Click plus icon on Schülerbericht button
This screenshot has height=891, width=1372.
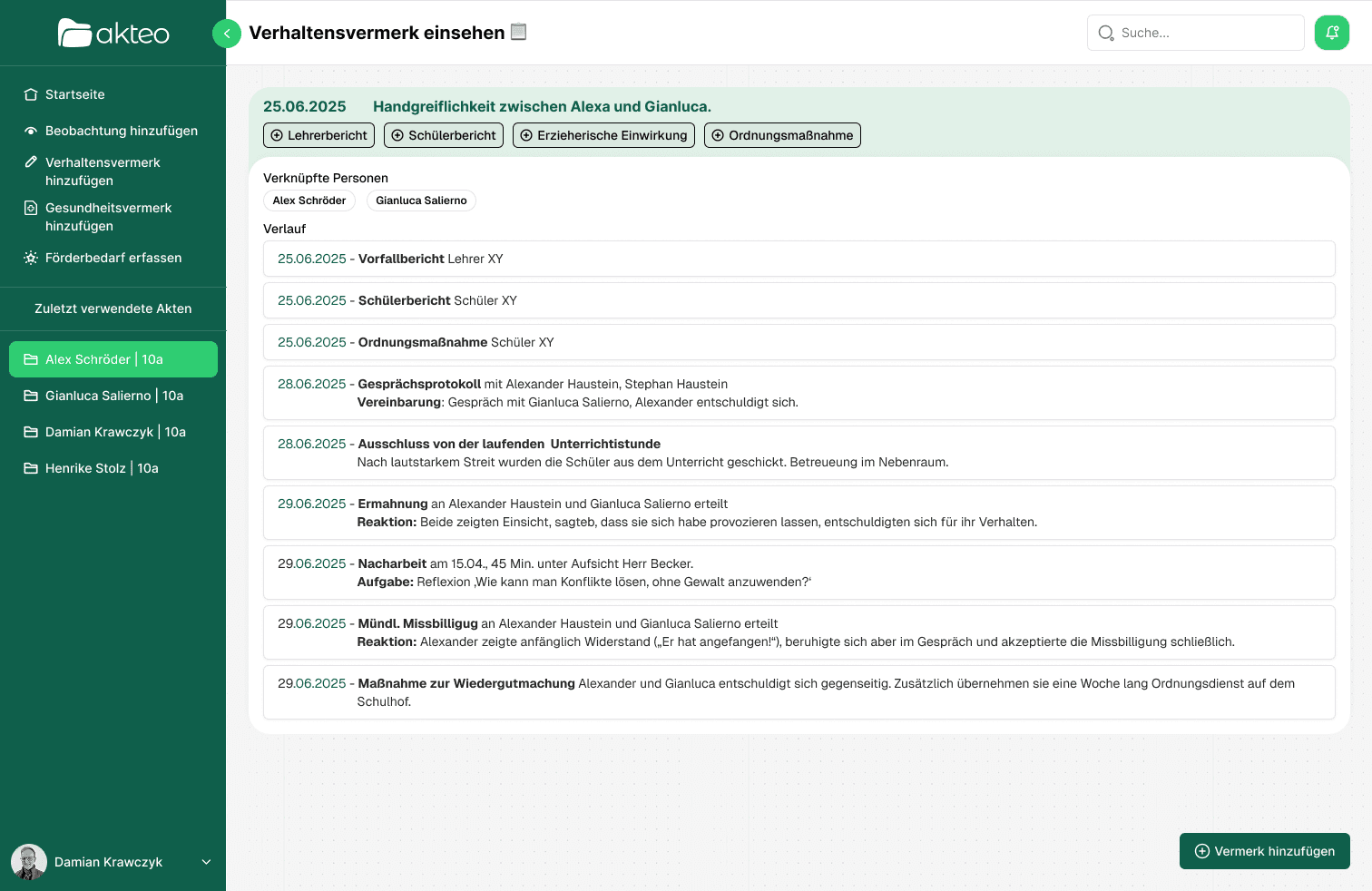[397, 135]
